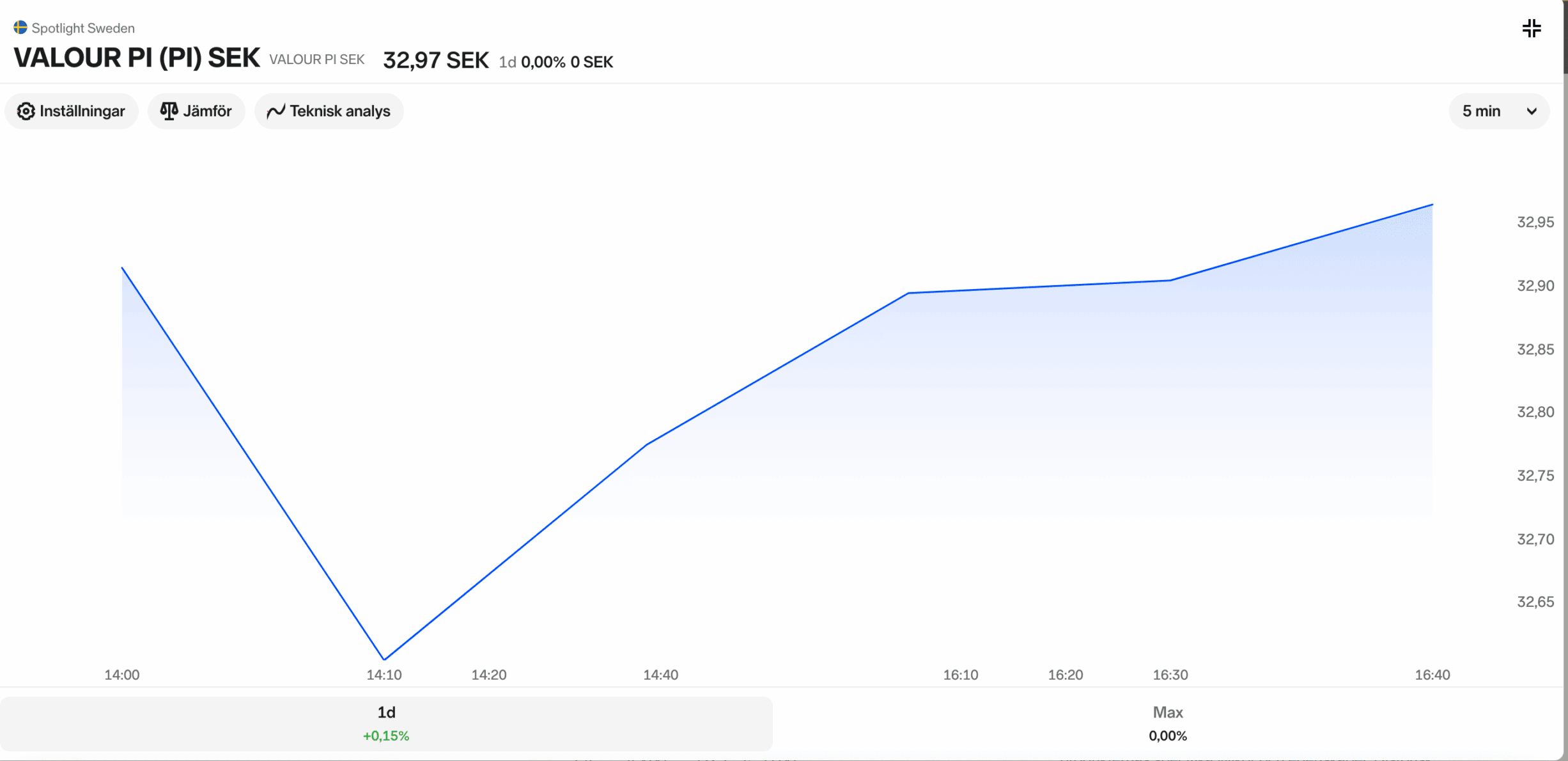The height and width of the screenshot is (761, 1568).
Task: Click the chart low point at 14:10
Action: pyautogui.click(x=384, y=659)
